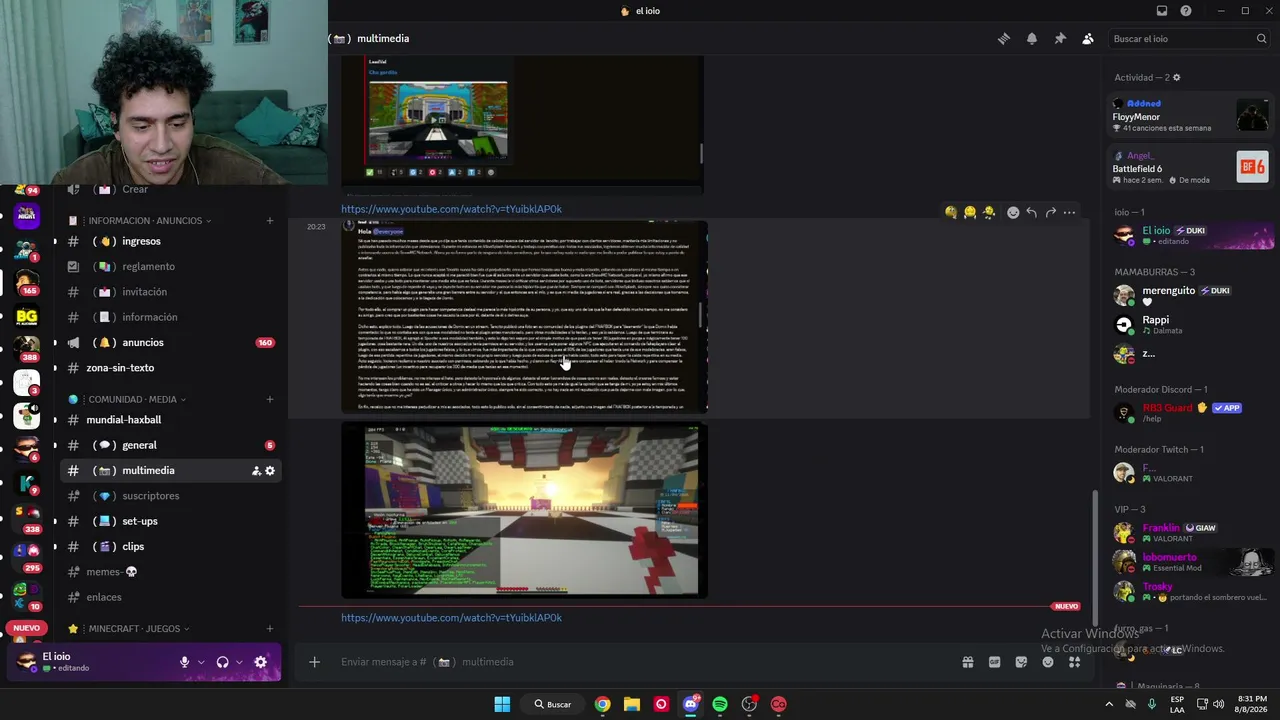Forward the hovered message
The image size is (1280, 720).
point(1050,212)
